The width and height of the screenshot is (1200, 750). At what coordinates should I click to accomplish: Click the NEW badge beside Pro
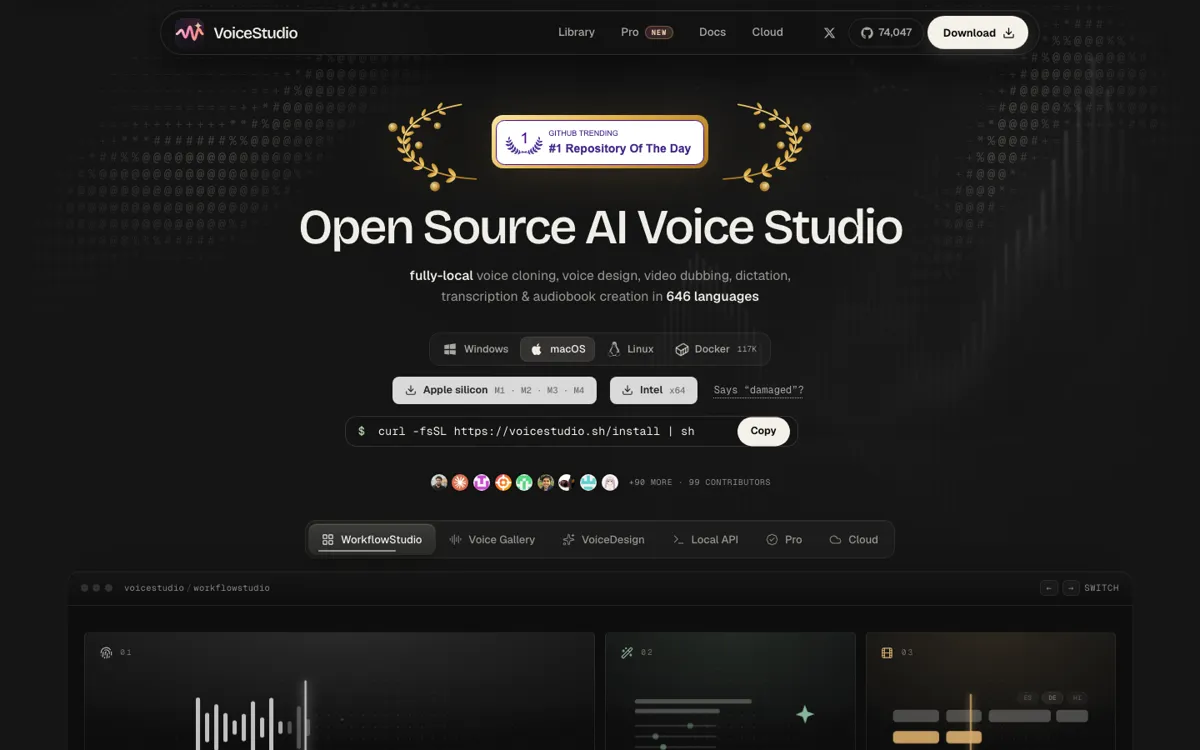coord(659,32)
